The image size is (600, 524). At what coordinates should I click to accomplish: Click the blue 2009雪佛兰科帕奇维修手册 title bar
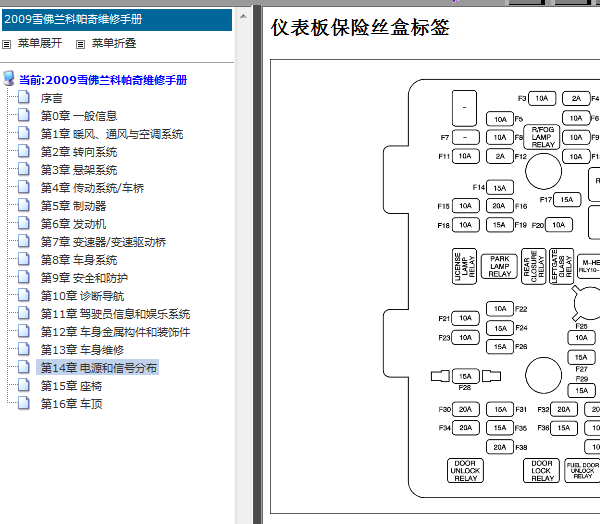coord(117,20)
